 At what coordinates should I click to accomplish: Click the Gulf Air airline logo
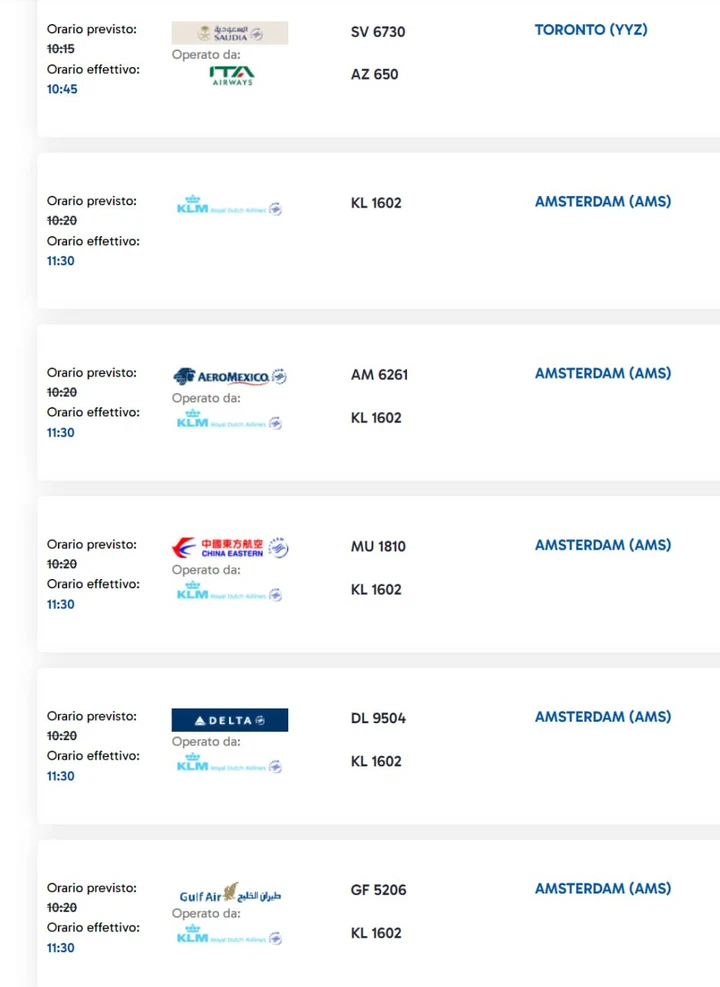click(230, 893)
